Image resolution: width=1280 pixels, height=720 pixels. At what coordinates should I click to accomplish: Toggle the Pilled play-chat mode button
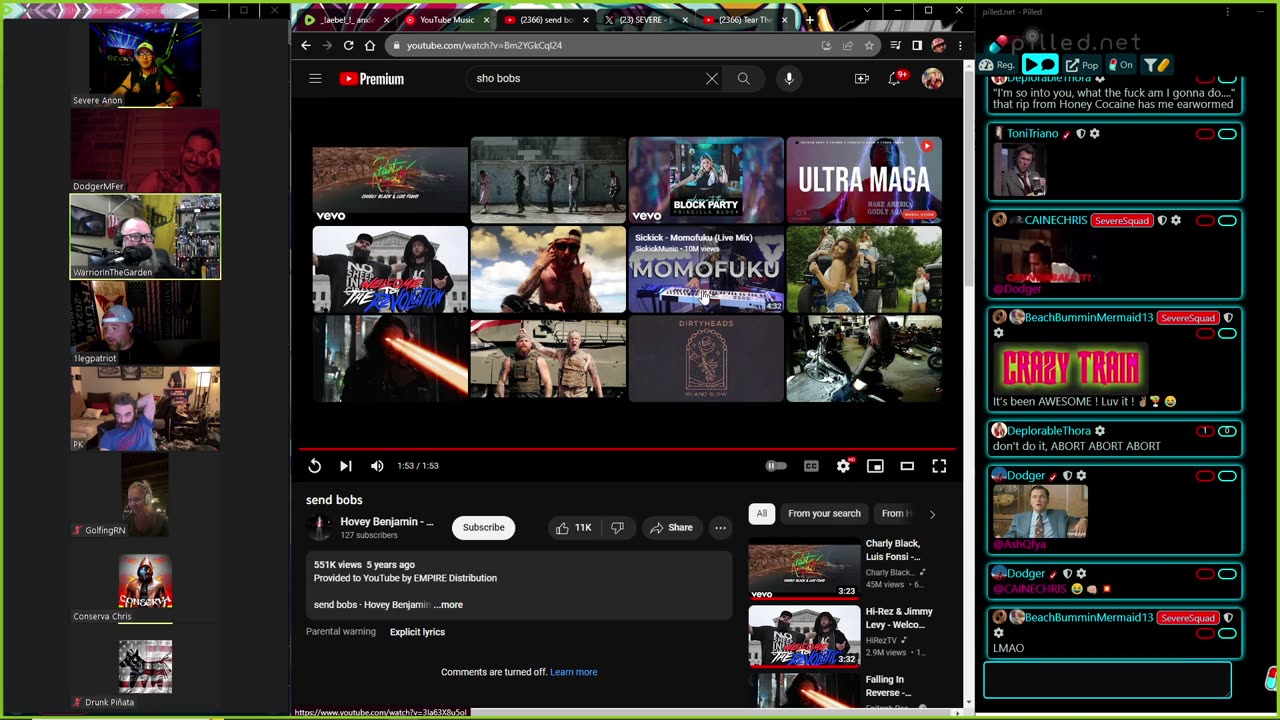pyautogui.click(x=1040, y=65)
